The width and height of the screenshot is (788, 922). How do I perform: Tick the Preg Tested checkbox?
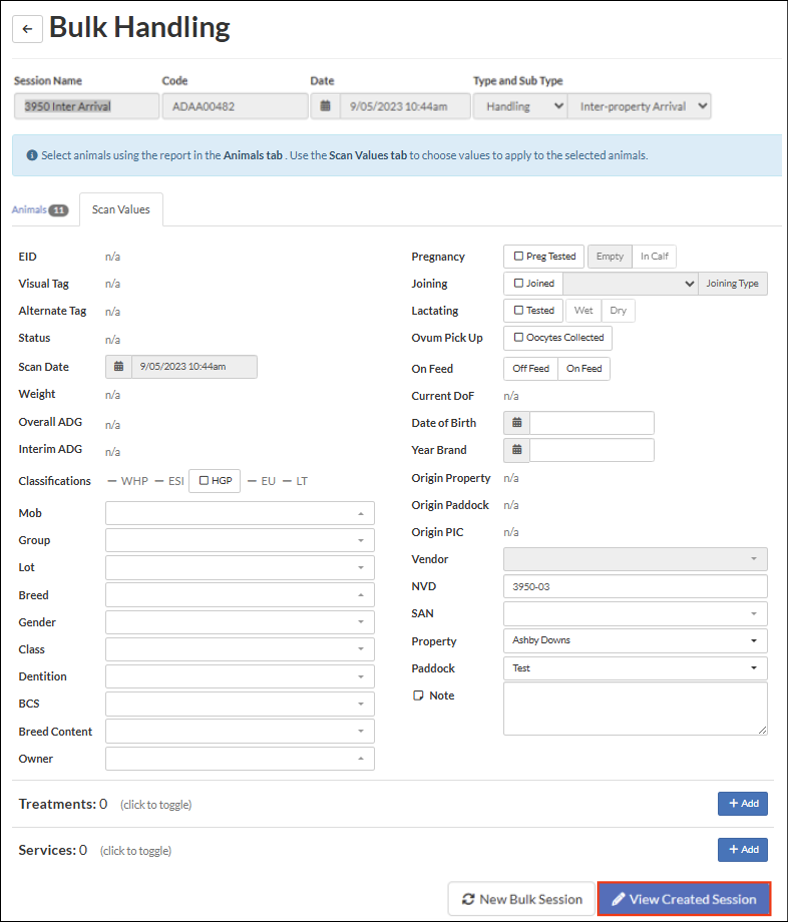(x=518, y=257)
